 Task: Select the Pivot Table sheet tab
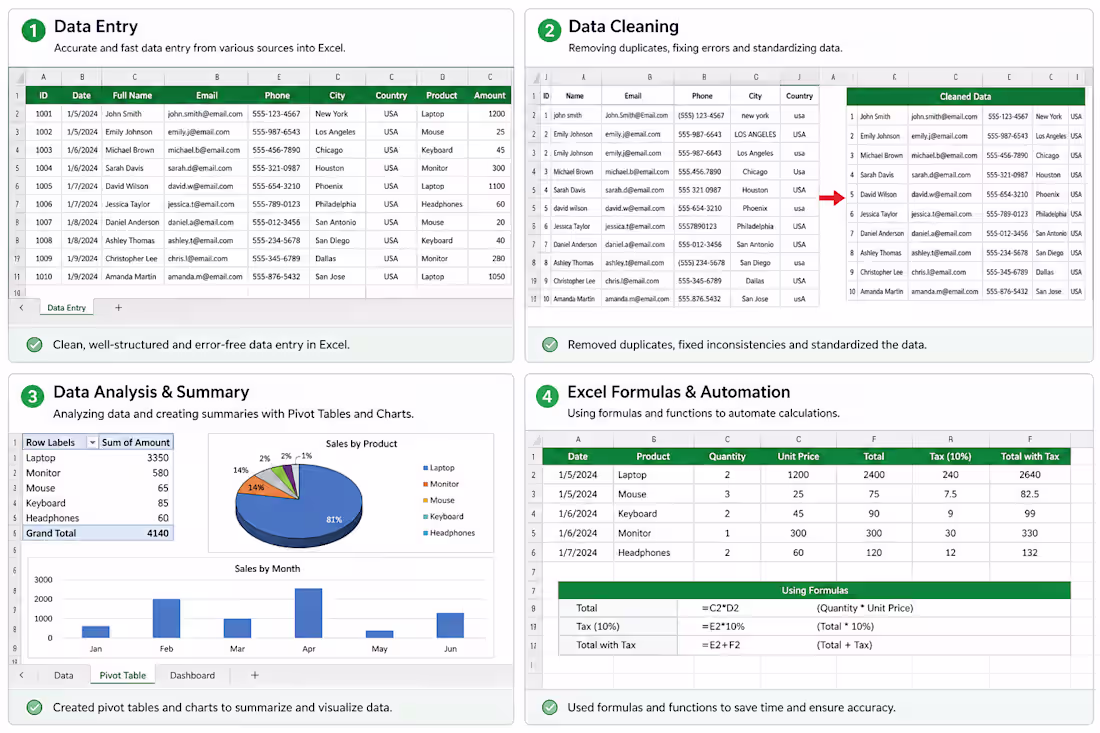(123, 675)
